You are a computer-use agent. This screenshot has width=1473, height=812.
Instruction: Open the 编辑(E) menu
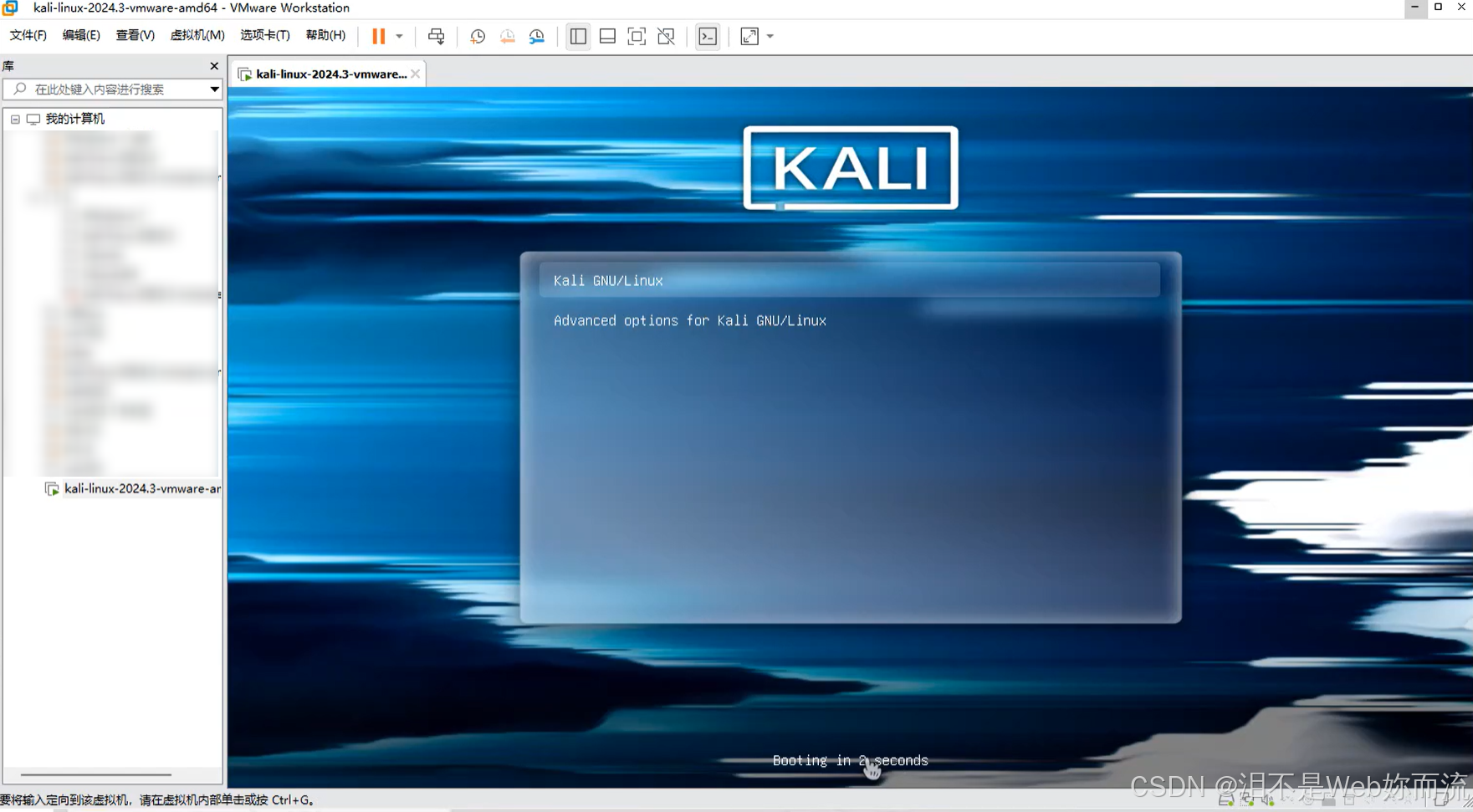81,35
